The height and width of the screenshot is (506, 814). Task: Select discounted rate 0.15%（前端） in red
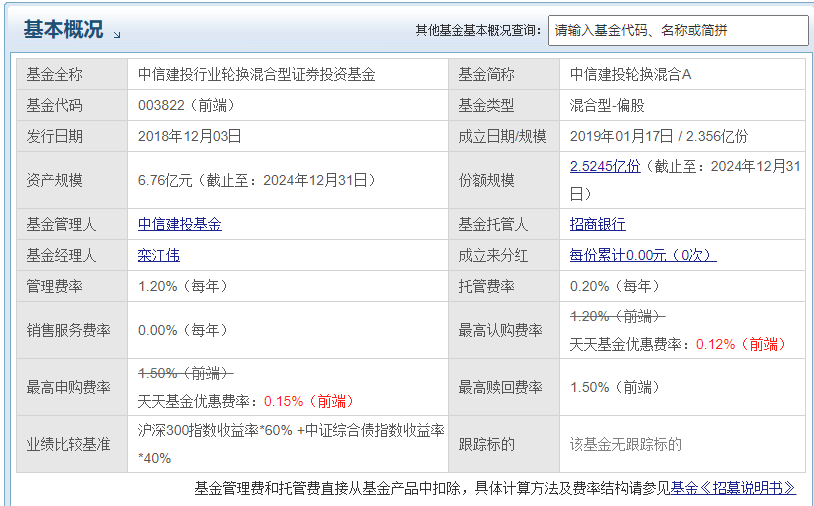(x=309, y=401)
